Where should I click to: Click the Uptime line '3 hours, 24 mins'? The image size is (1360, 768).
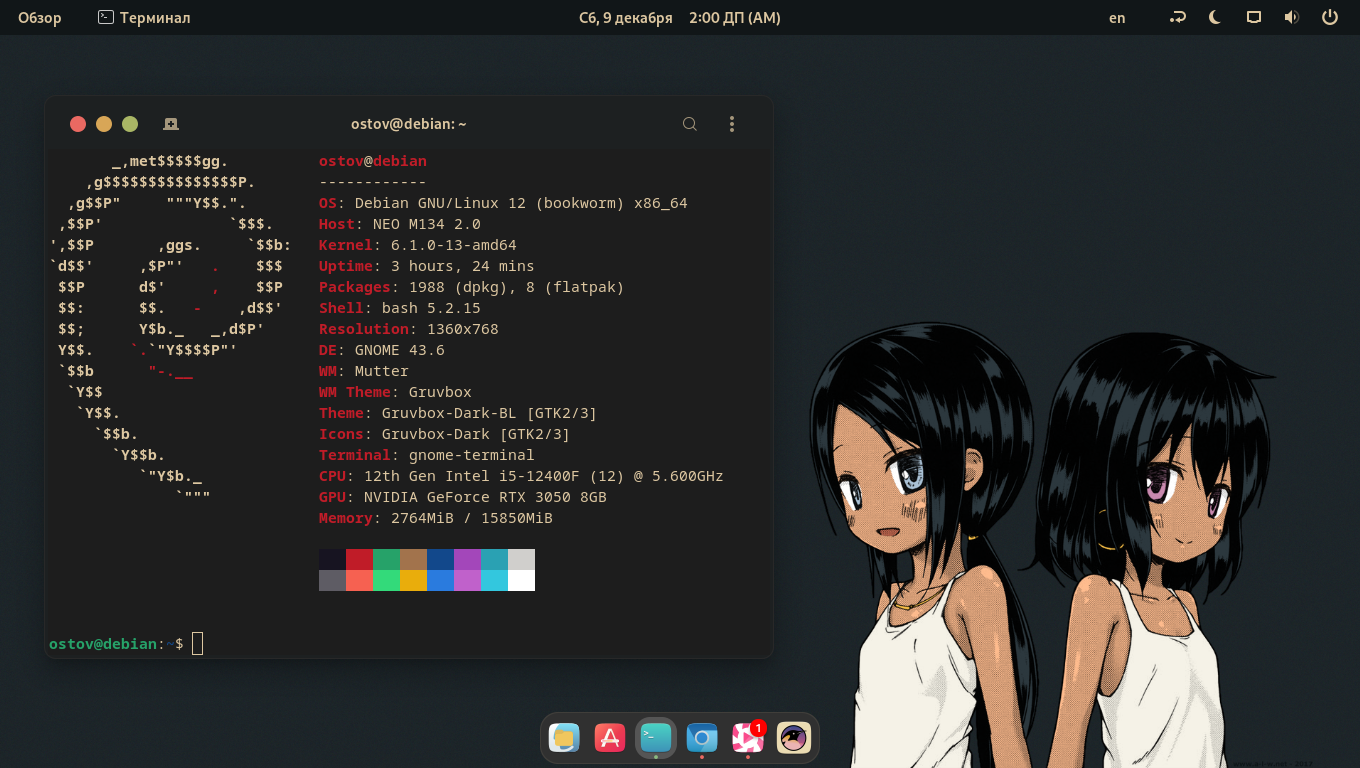pos(427,266)
